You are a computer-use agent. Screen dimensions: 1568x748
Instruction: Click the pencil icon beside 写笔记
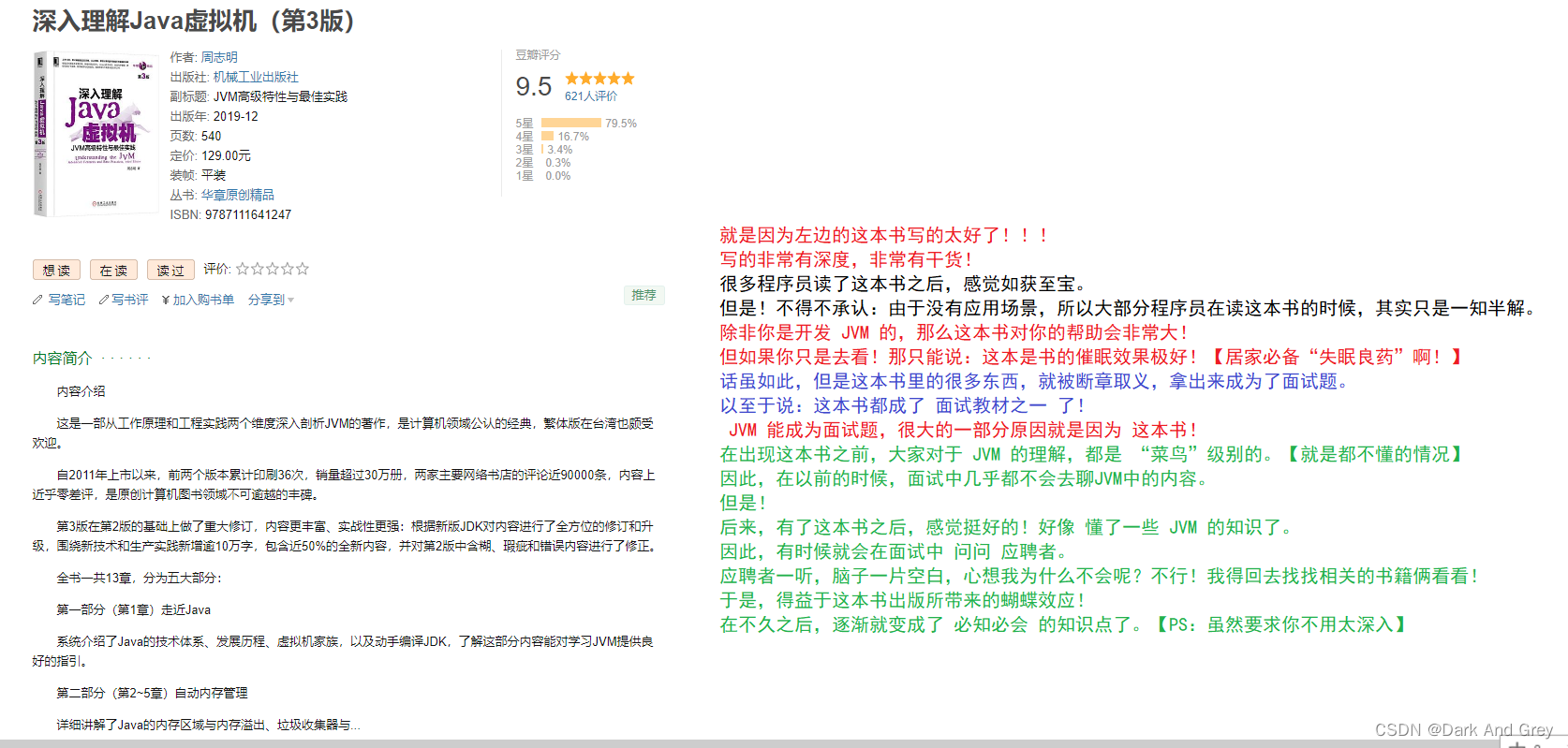(37, 300)
